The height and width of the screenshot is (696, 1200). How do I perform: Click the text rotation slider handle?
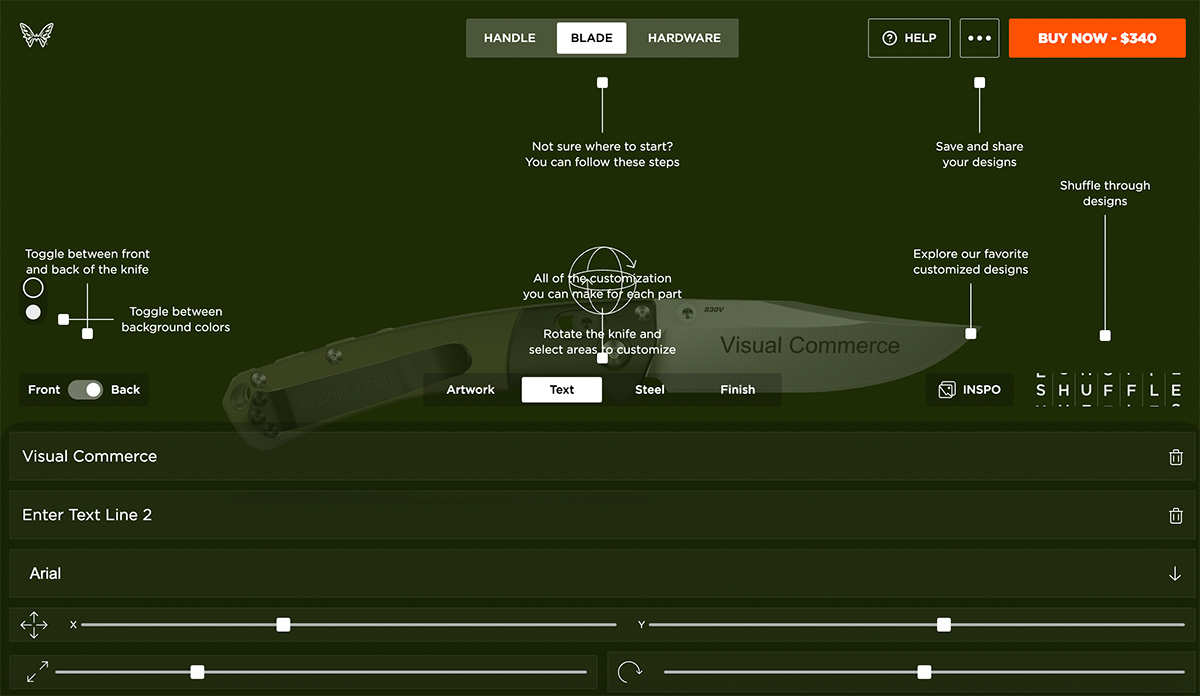pyautogui.click(x=924, y=672)
